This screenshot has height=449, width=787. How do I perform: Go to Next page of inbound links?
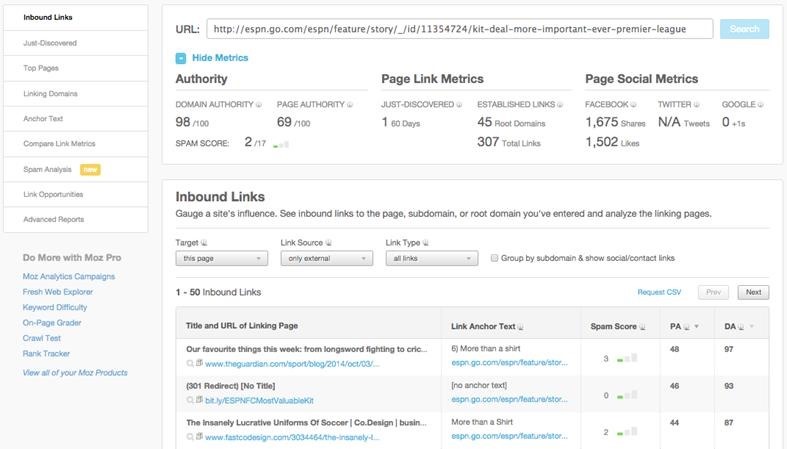[x=753, y=292]
